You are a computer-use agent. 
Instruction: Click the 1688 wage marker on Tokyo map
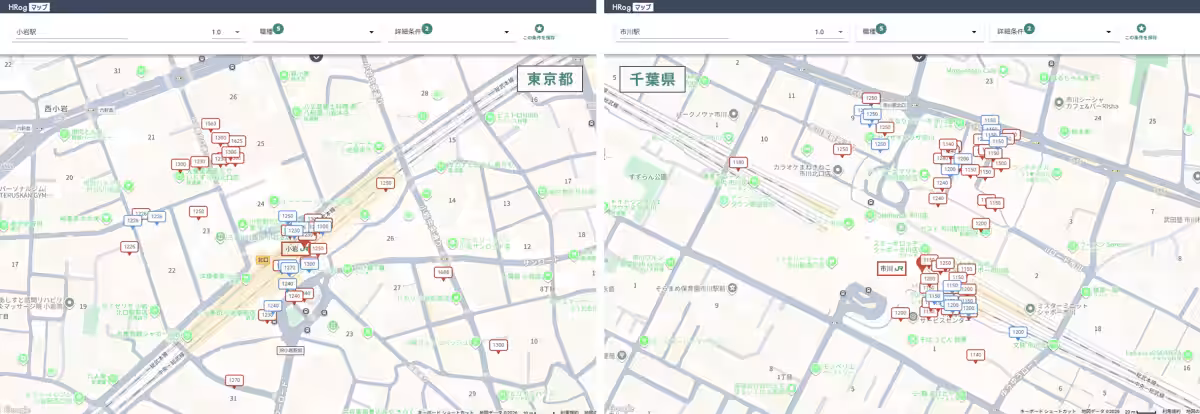pyautogui.click(x=443, y=272)
